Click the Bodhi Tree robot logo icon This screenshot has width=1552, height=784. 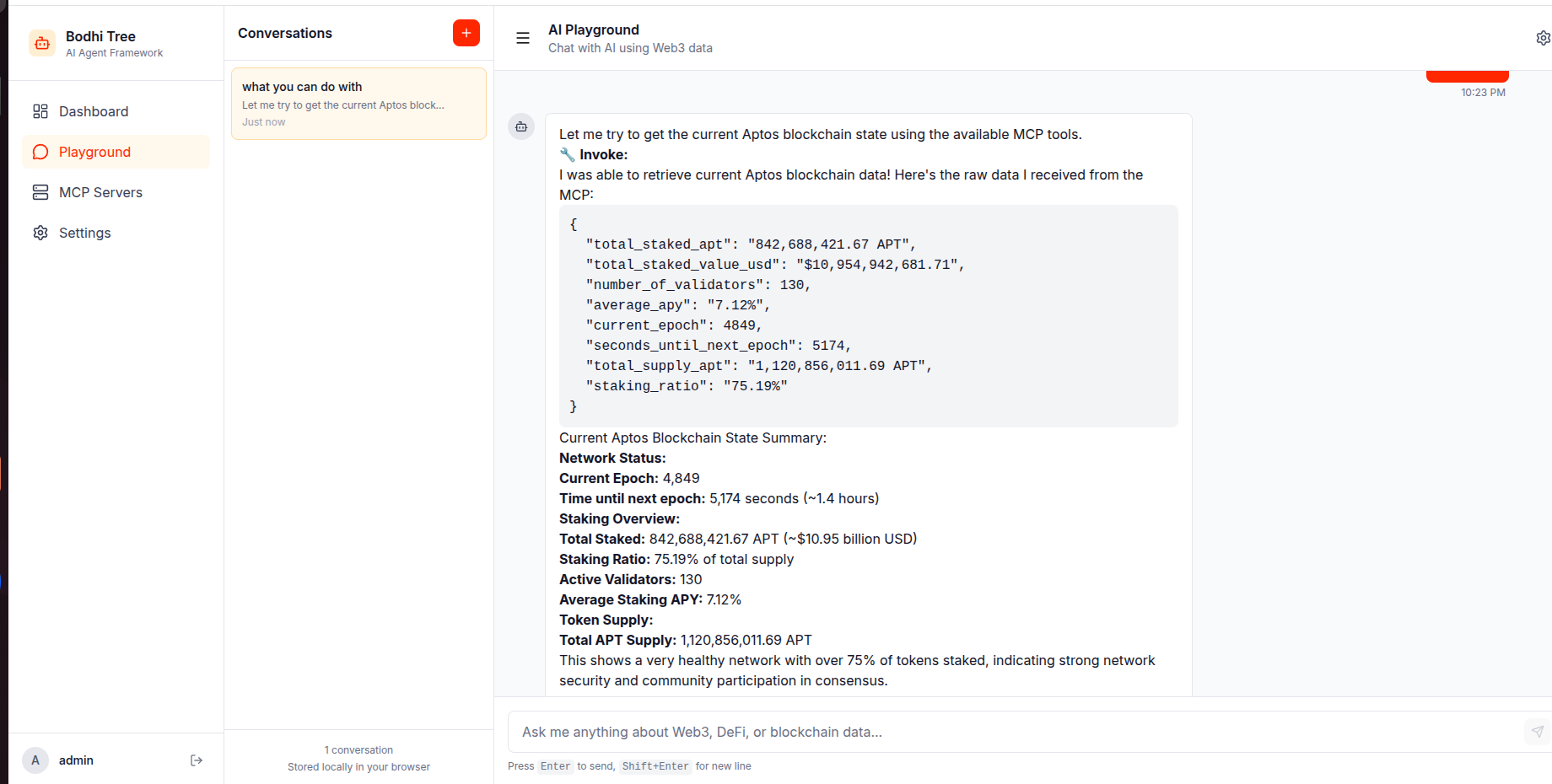42,43
